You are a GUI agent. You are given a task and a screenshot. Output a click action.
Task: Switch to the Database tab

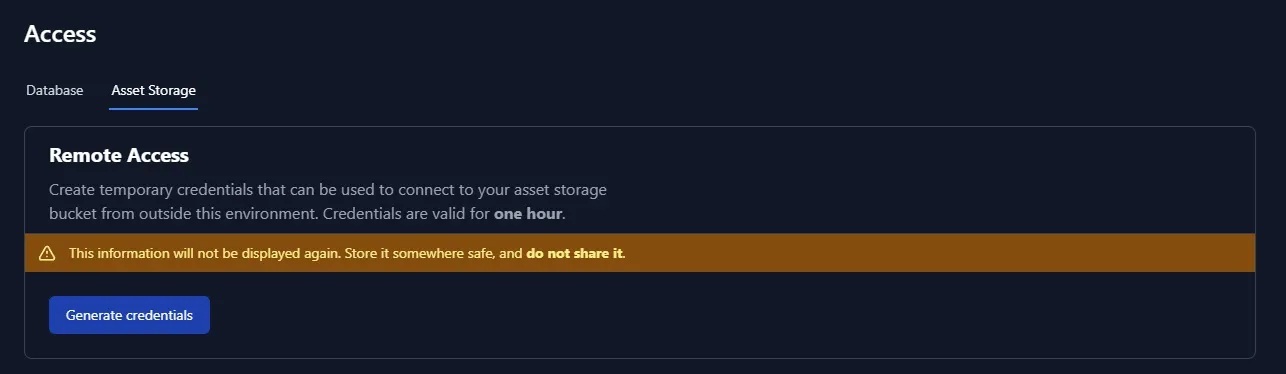[x=55, y=90]
